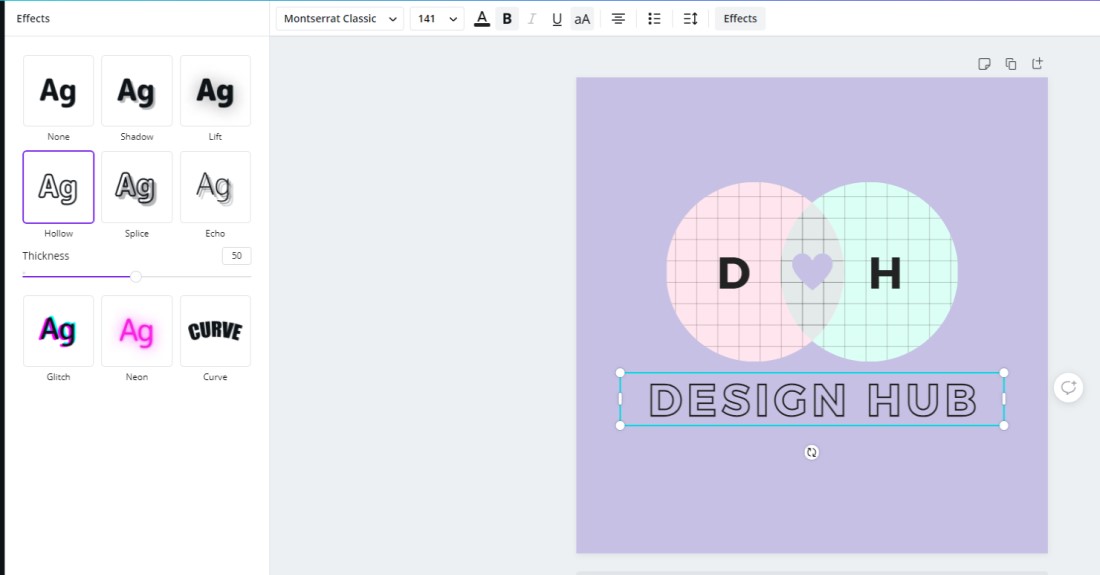Image resolution: width=1100 pixels, height=575 pixels.
Task: Apply the Lift text effect
Action: (215, 91)
